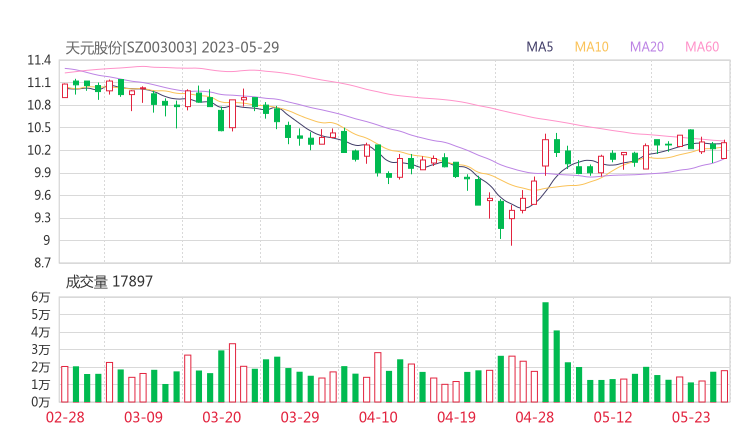
Task: Click the 4万 volume axis label
Action: click(41, 332)
